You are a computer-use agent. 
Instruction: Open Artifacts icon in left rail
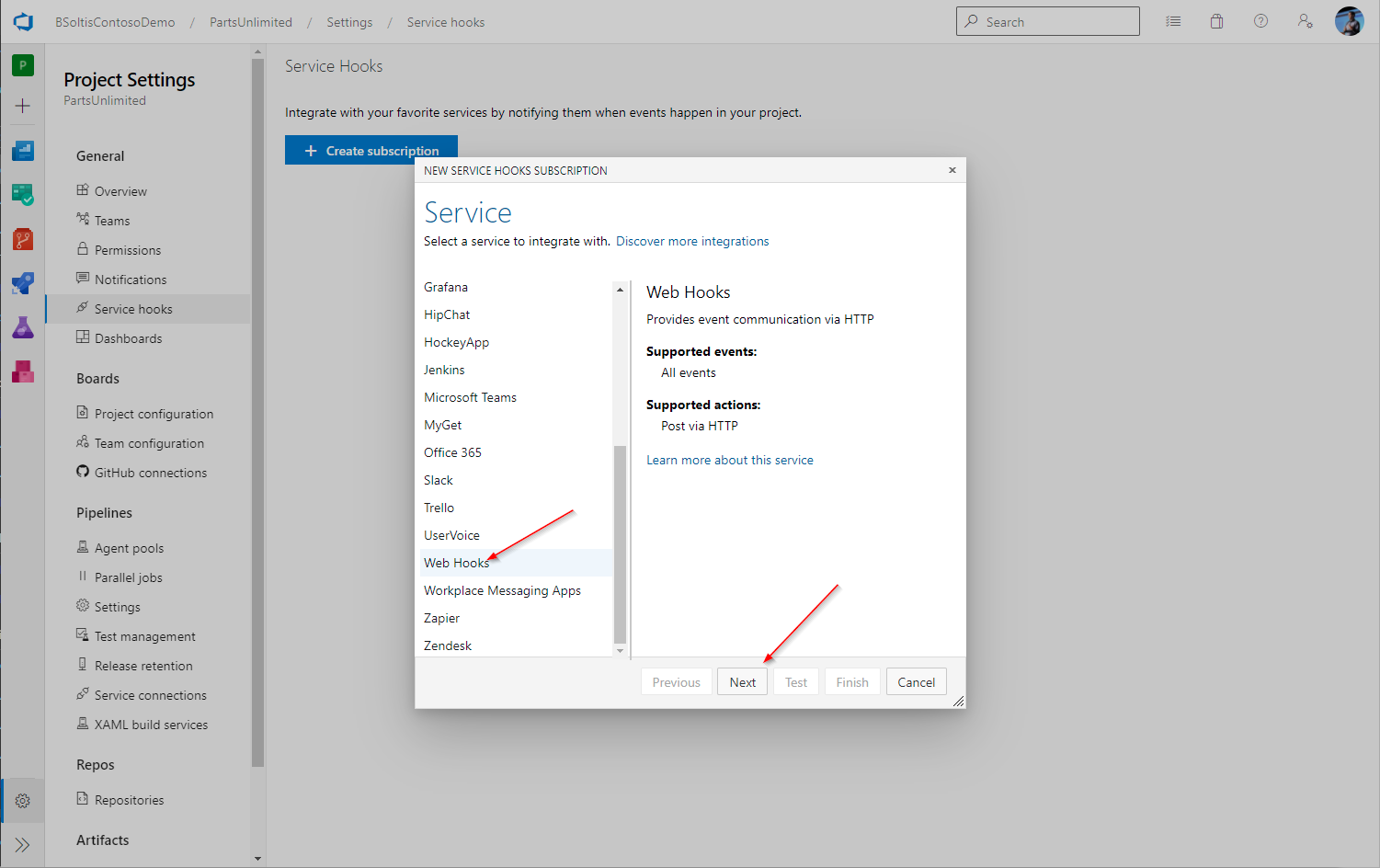point(23,371)
